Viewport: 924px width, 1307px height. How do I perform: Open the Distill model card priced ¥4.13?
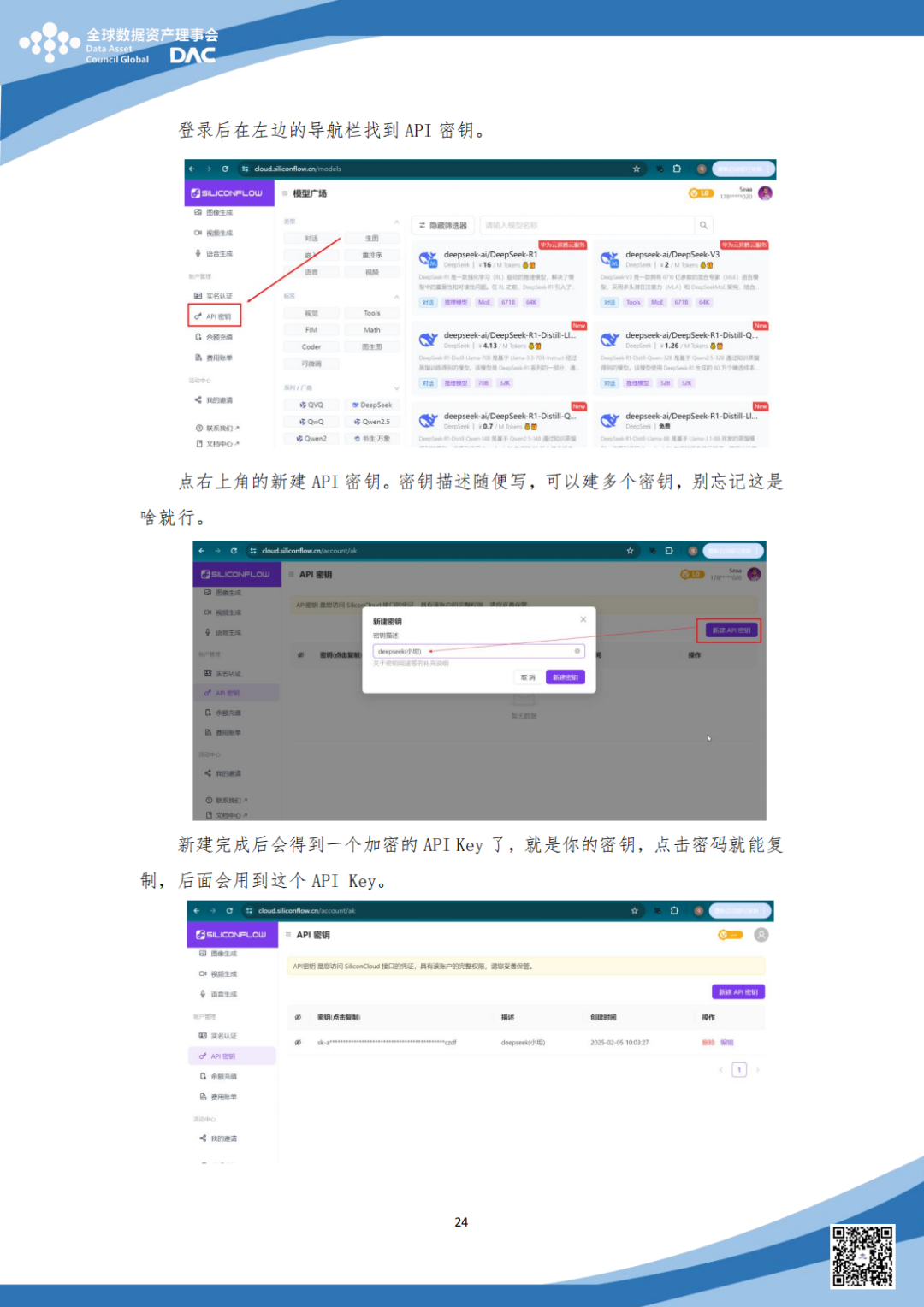point(500,358)
